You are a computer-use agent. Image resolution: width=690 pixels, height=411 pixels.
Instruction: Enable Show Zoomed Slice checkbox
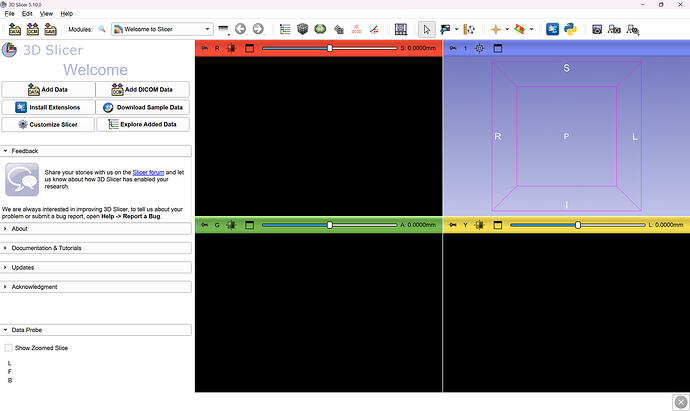click(x=8, y=348)
